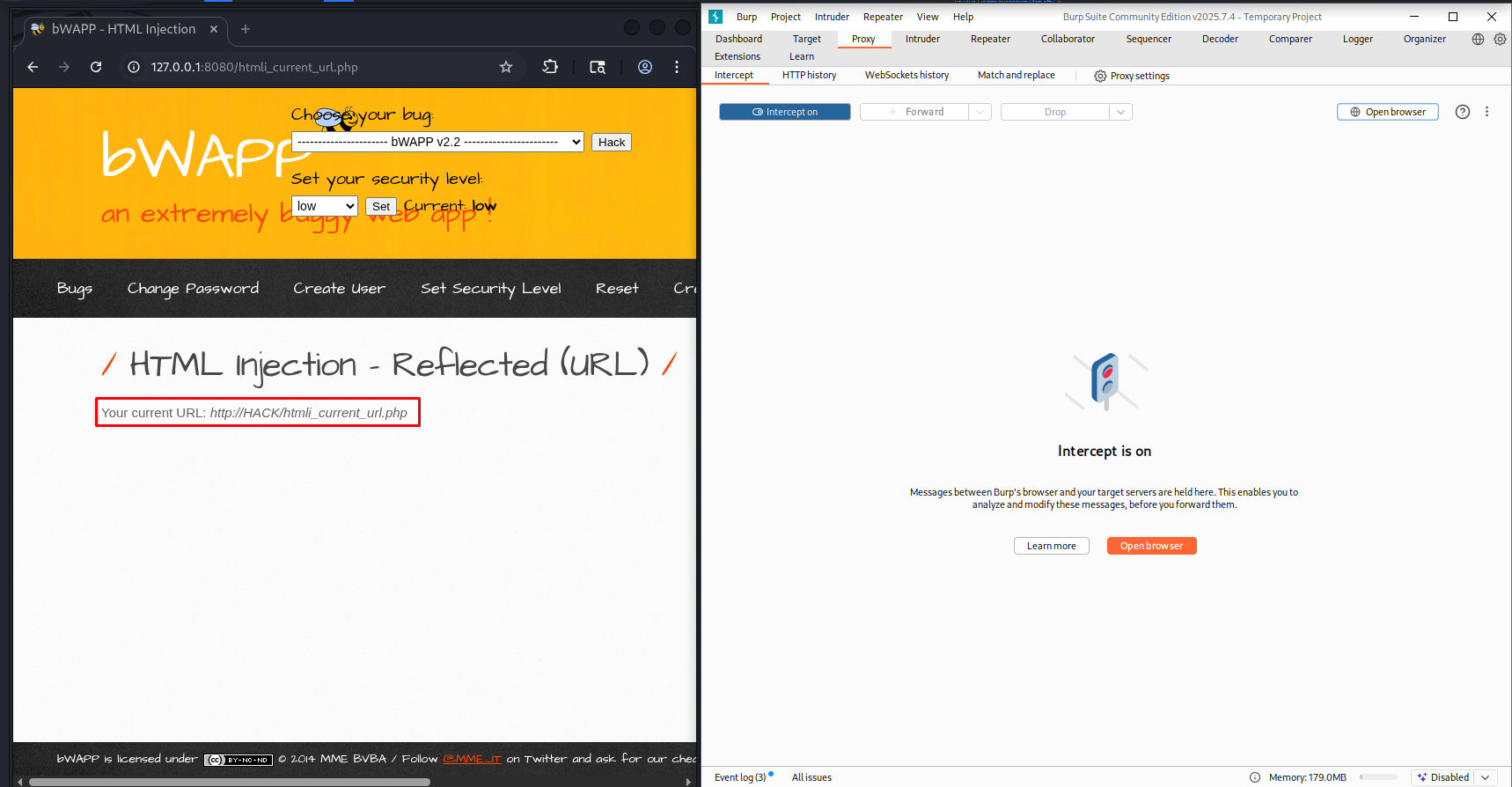The height and width of the screenshot is (787, 1512).
Task: Expand the Drop button dropdown arrow
Action: (x=1120, y=112)
